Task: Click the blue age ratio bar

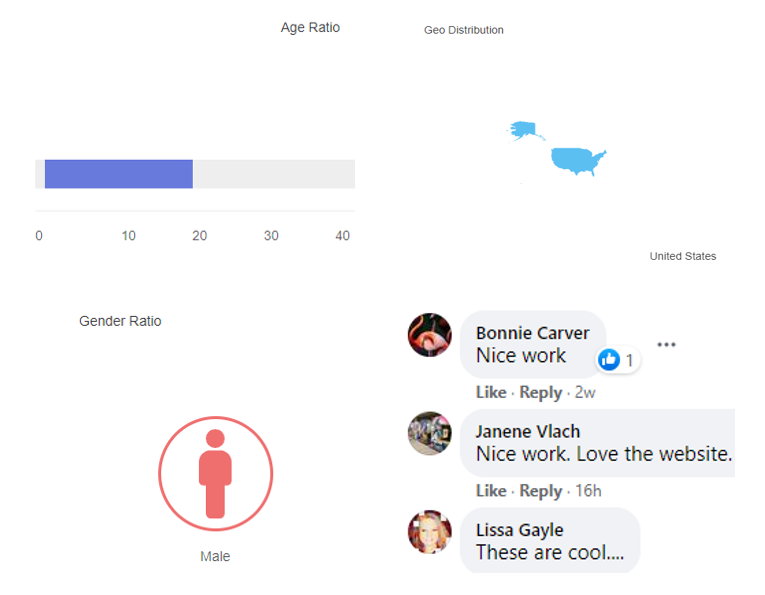Action: coord(119,174)
